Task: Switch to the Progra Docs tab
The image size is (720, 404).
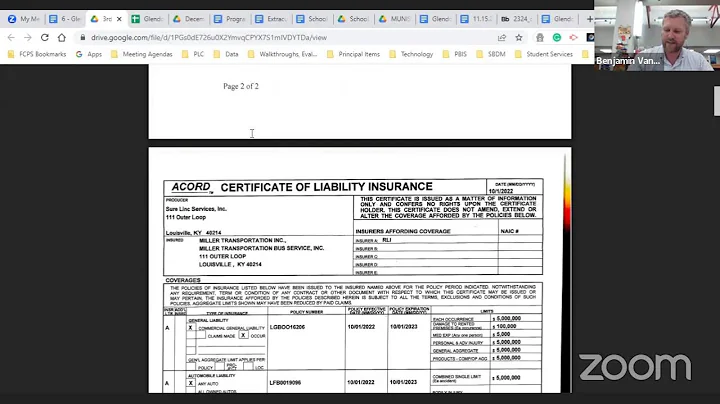Action: (230, 19)
